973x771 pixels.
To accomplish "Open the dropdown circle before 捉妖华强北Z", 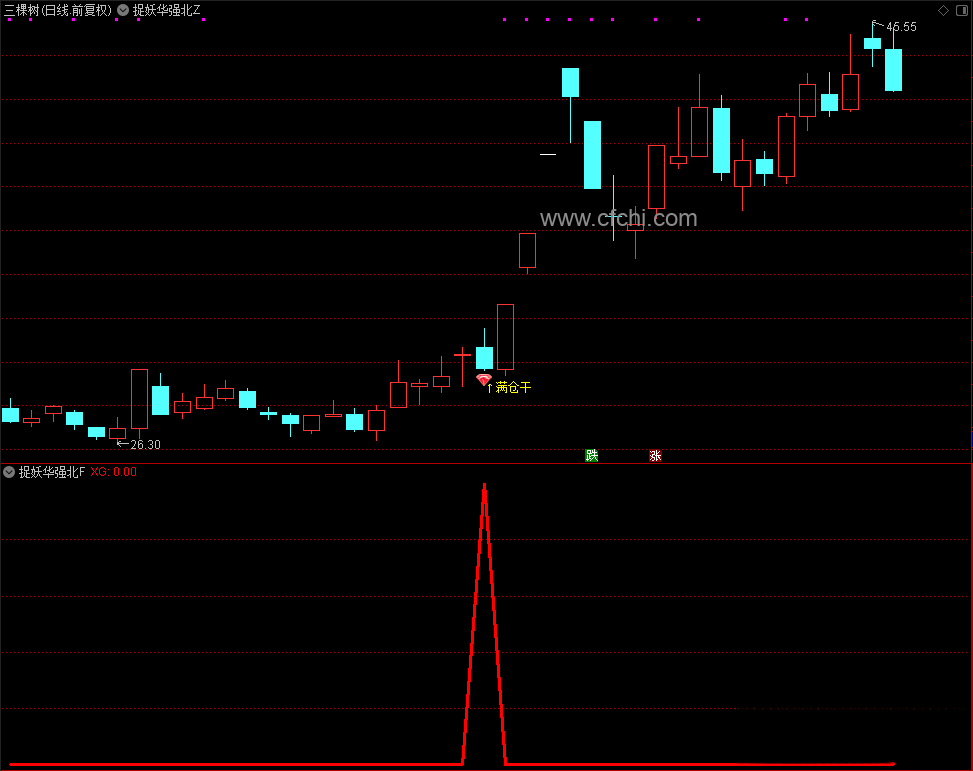I will coord(123,10).
